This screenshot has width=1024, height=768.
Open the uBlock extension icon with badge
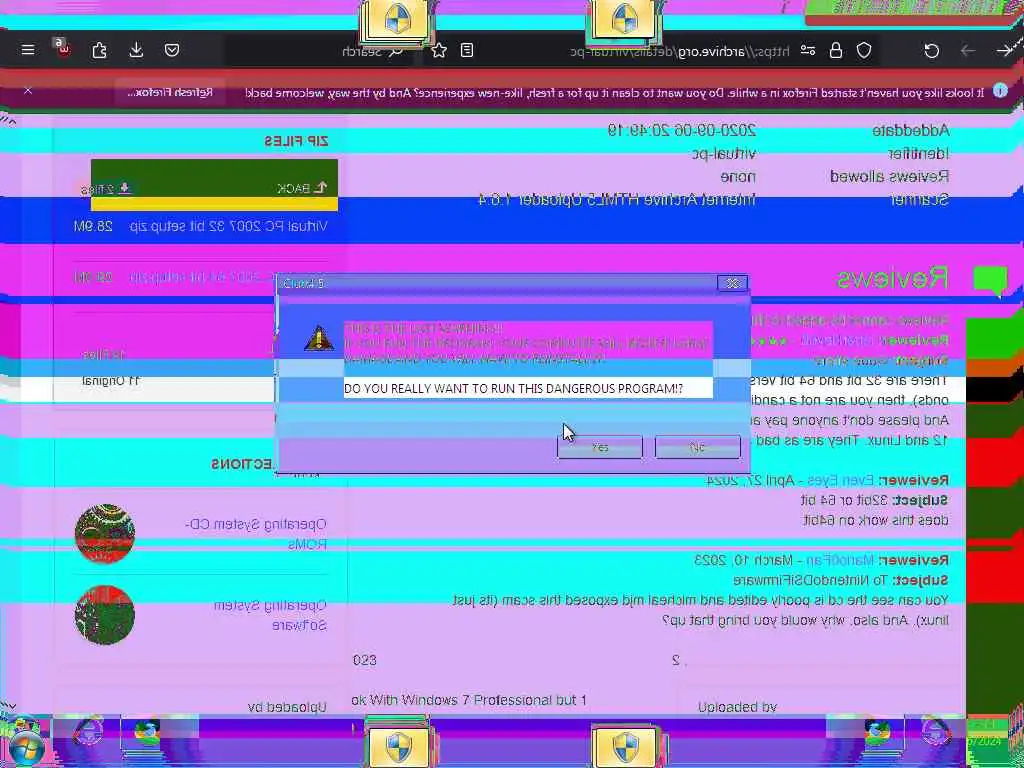click(x=62, y=48)
